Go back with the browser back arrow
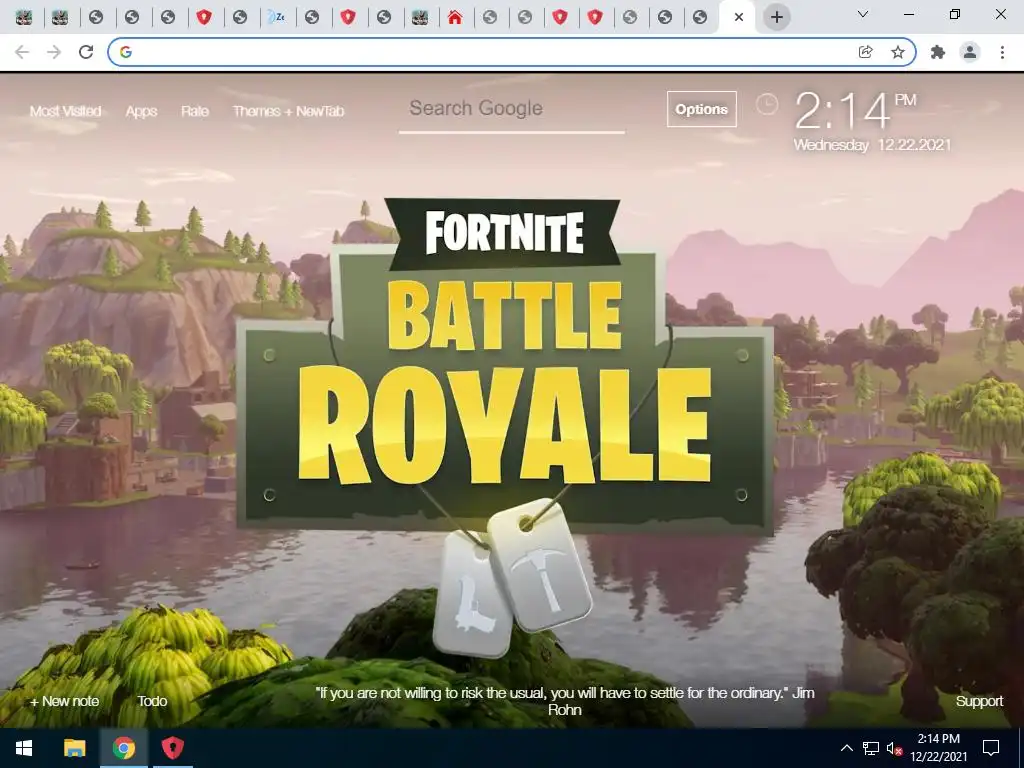This screenshot has height=768, width=1024. pos(22,52)
